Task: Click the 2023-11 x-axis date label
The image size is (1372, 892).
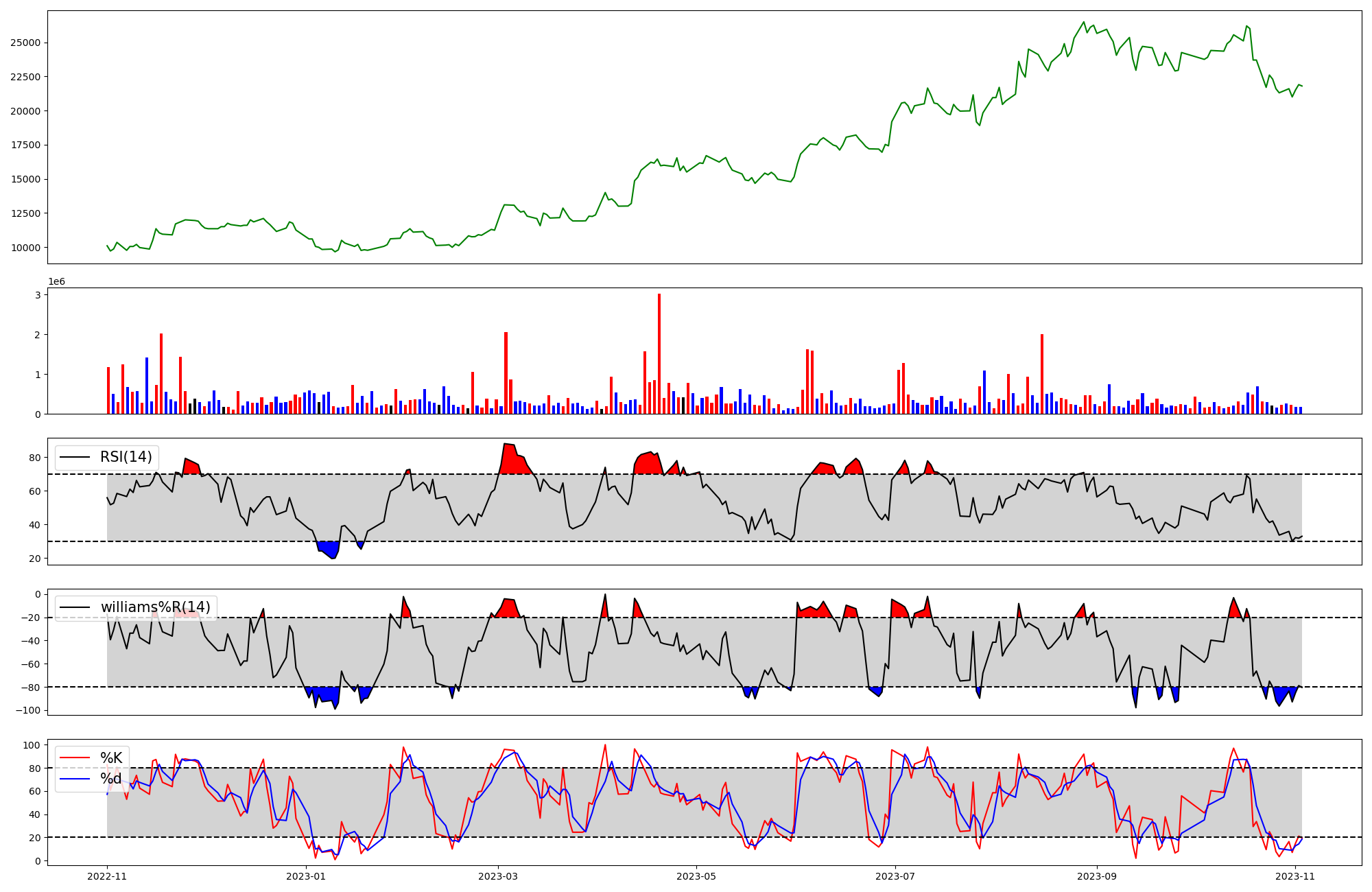Action: (1294, 876)
